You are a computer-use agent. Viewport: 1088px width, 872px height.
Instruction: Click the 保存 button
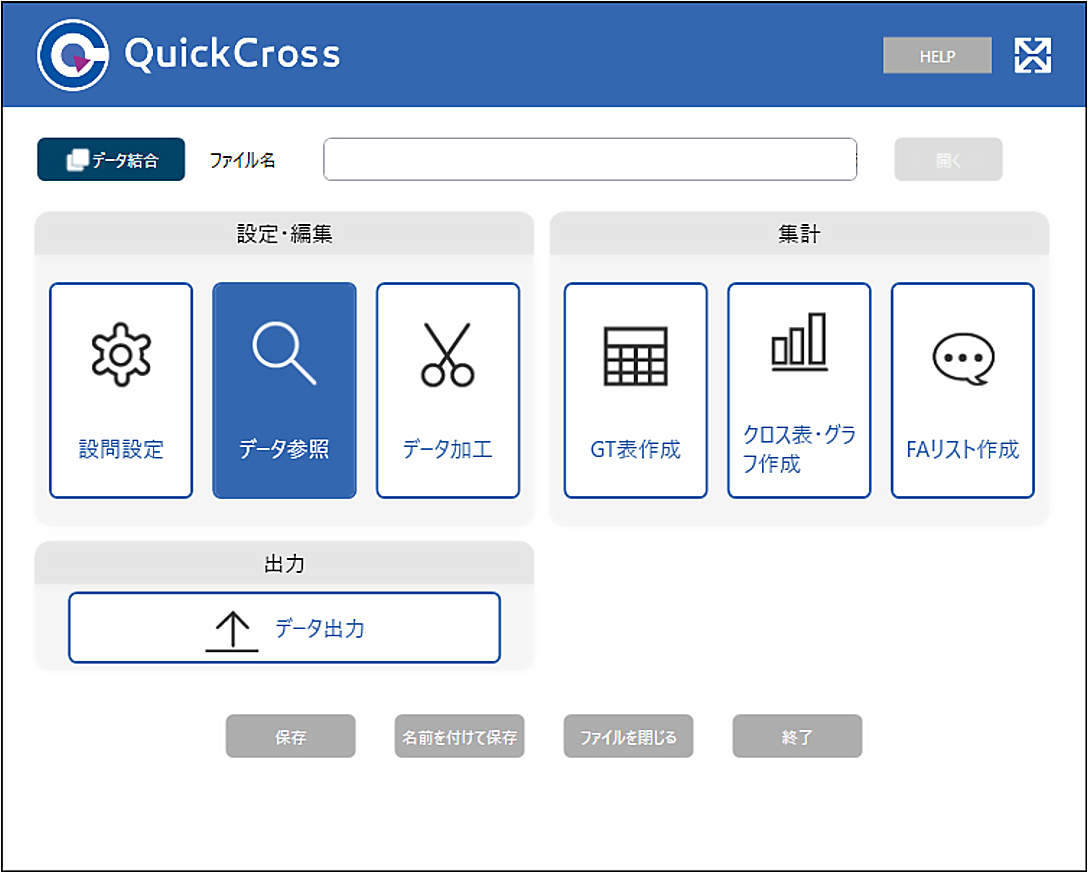click(x=291, y=736)
